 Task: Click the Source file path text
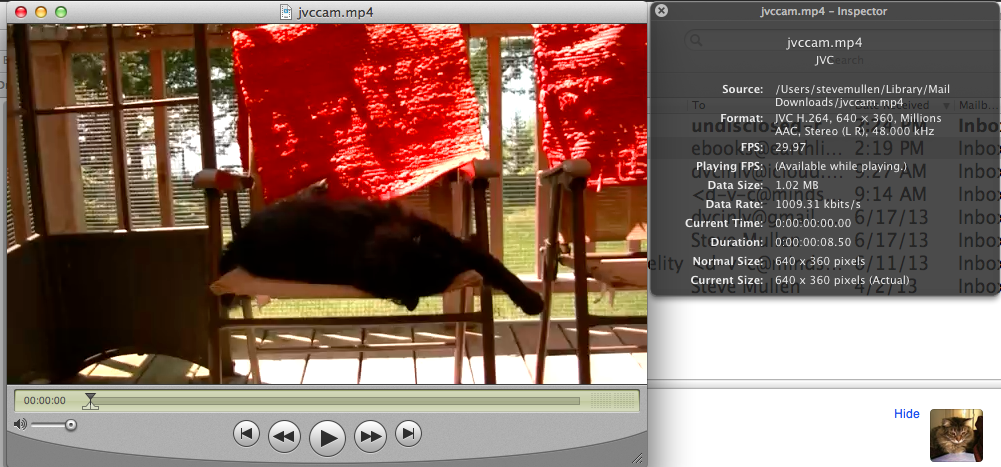[862, 96]
